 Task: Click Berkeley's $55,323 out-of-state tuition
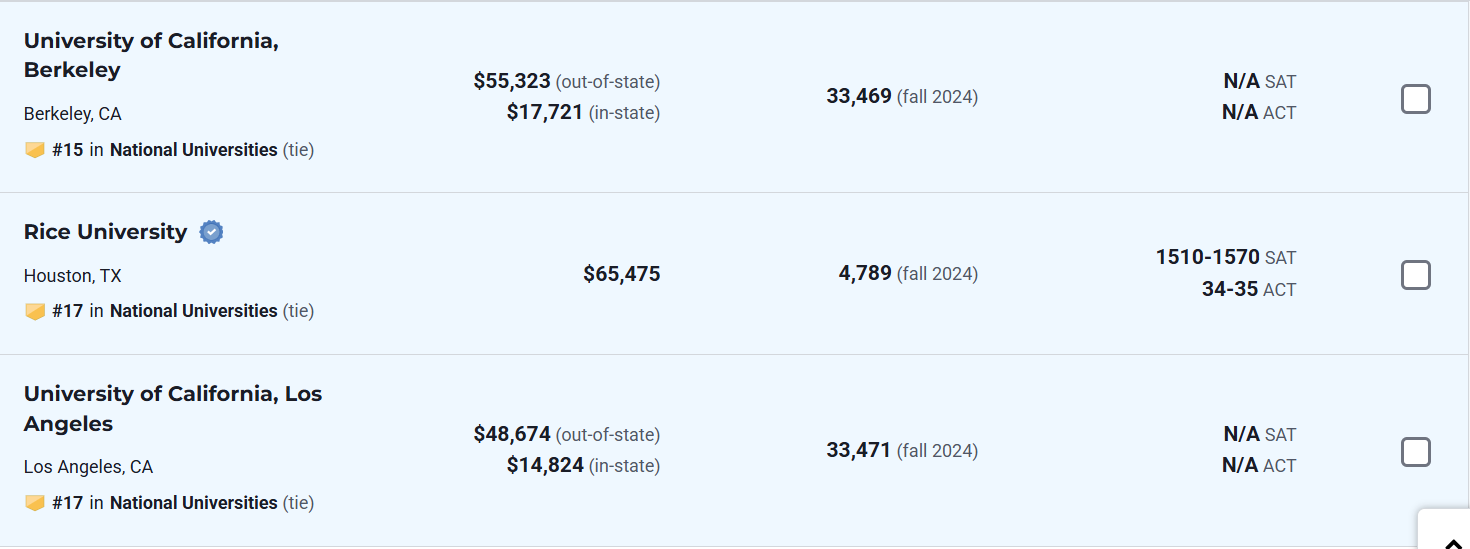(512, 81)
